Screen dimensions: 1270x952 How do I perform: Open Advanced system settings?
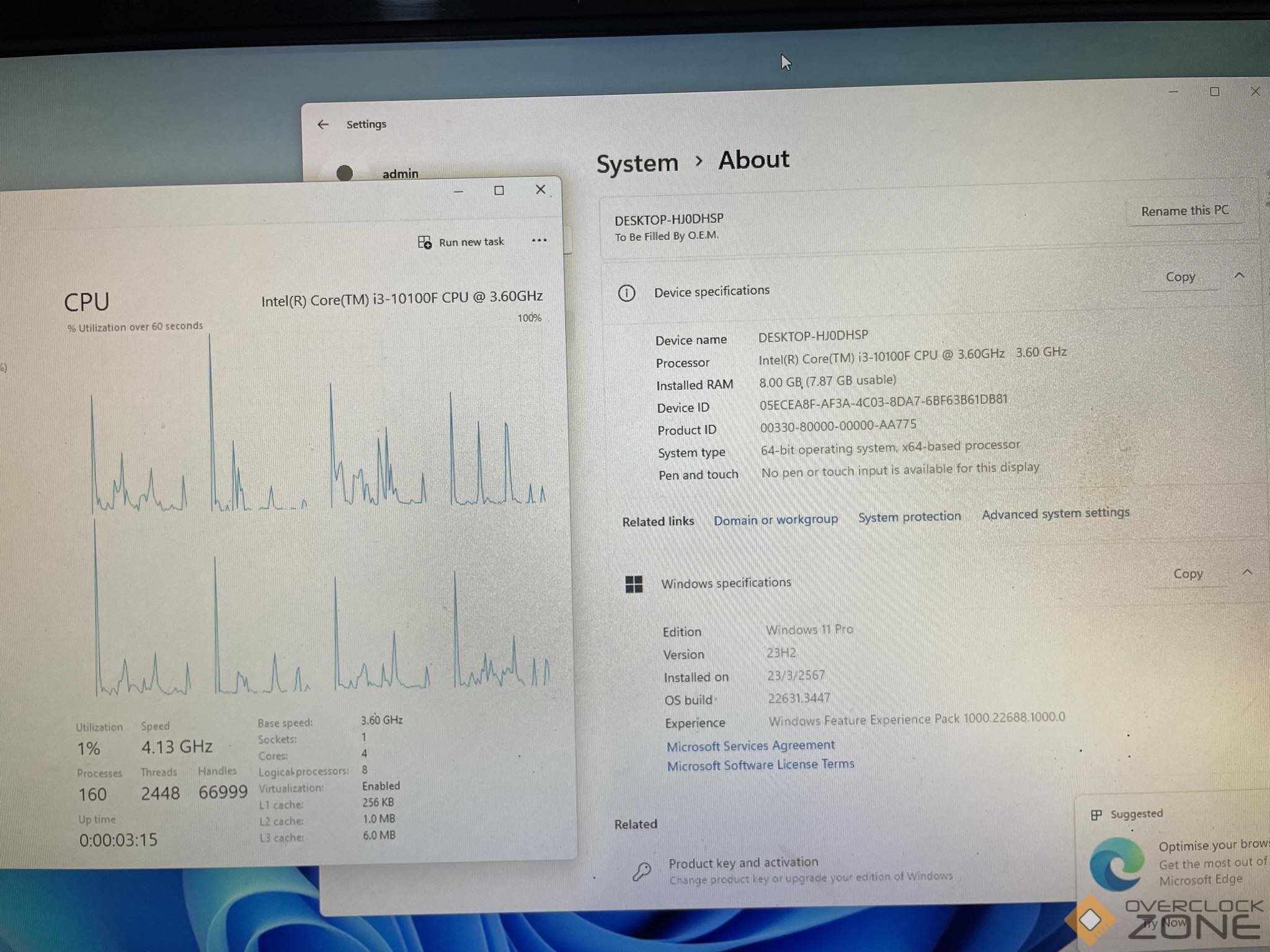tap(1055, 513)
